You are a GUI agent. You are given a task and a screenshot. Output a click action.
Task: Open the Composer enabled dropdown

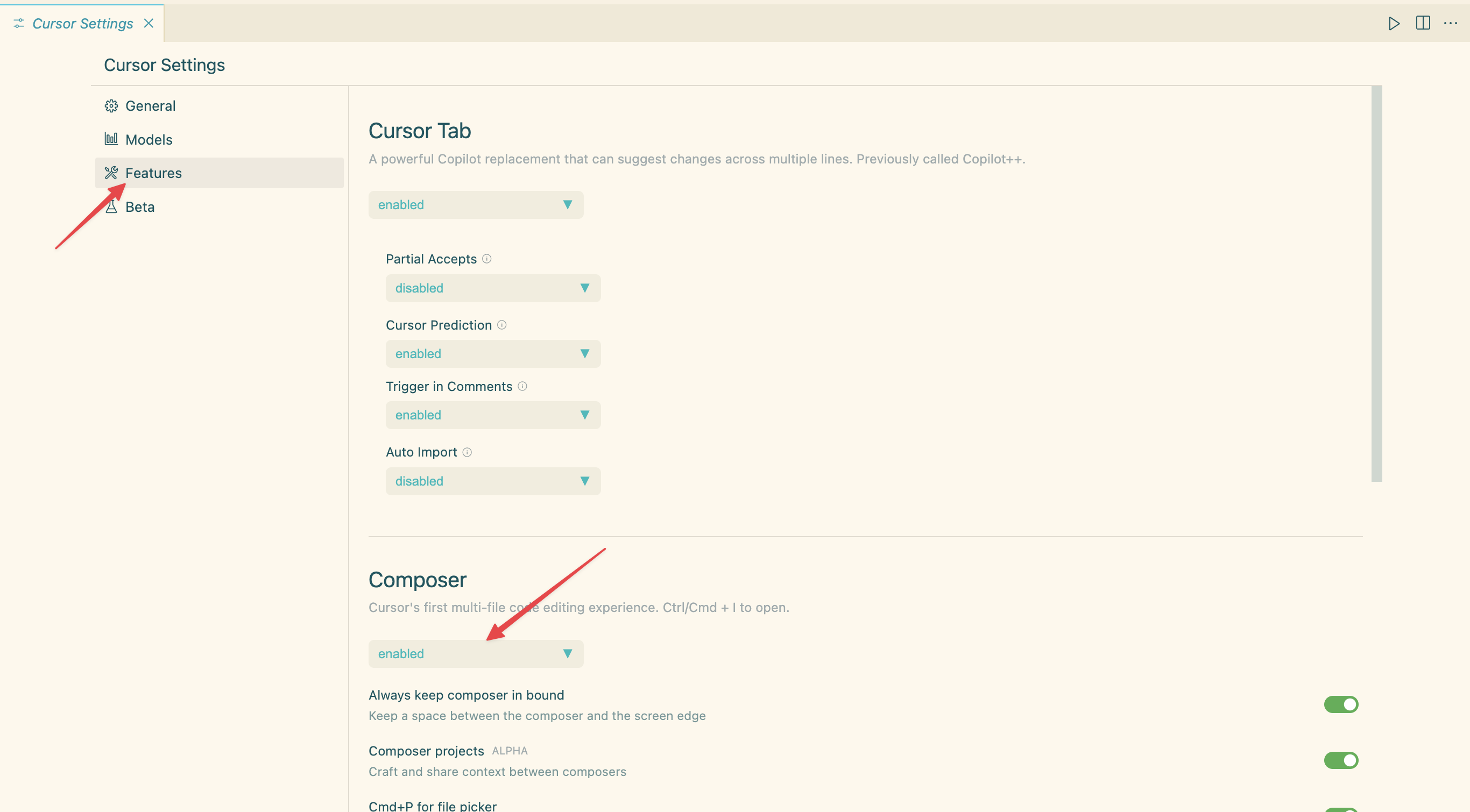tap(476, 653)
